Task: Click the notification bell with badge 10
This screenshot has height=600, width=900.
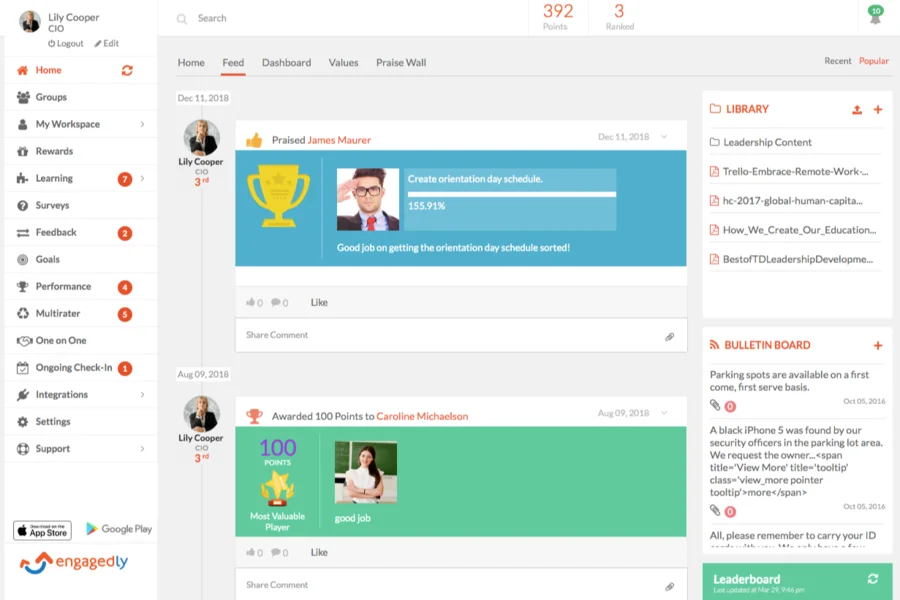Action: click(x=875, y=15)
